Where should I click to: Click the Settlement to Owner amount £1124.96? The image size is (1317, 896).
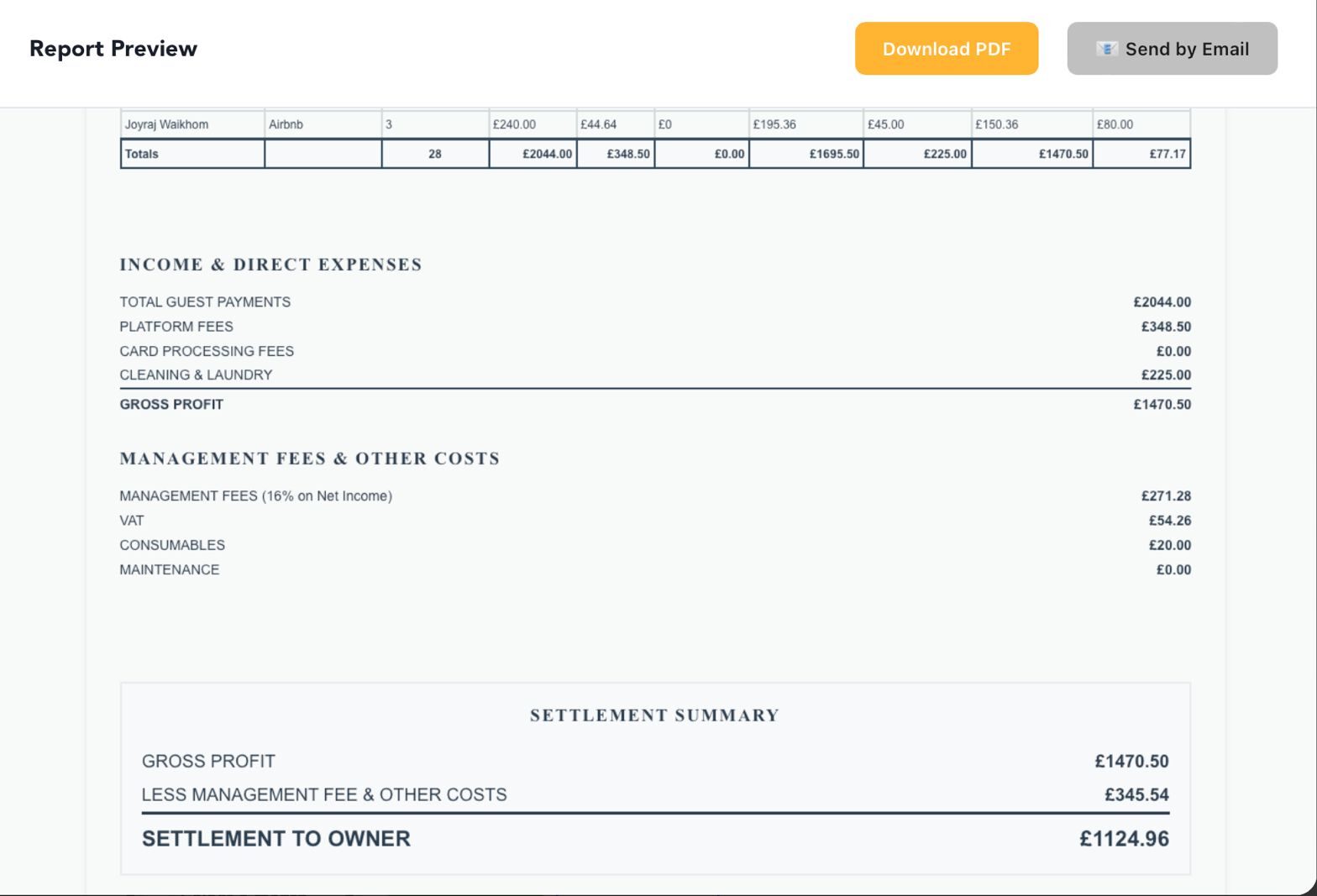[1124, 838]
